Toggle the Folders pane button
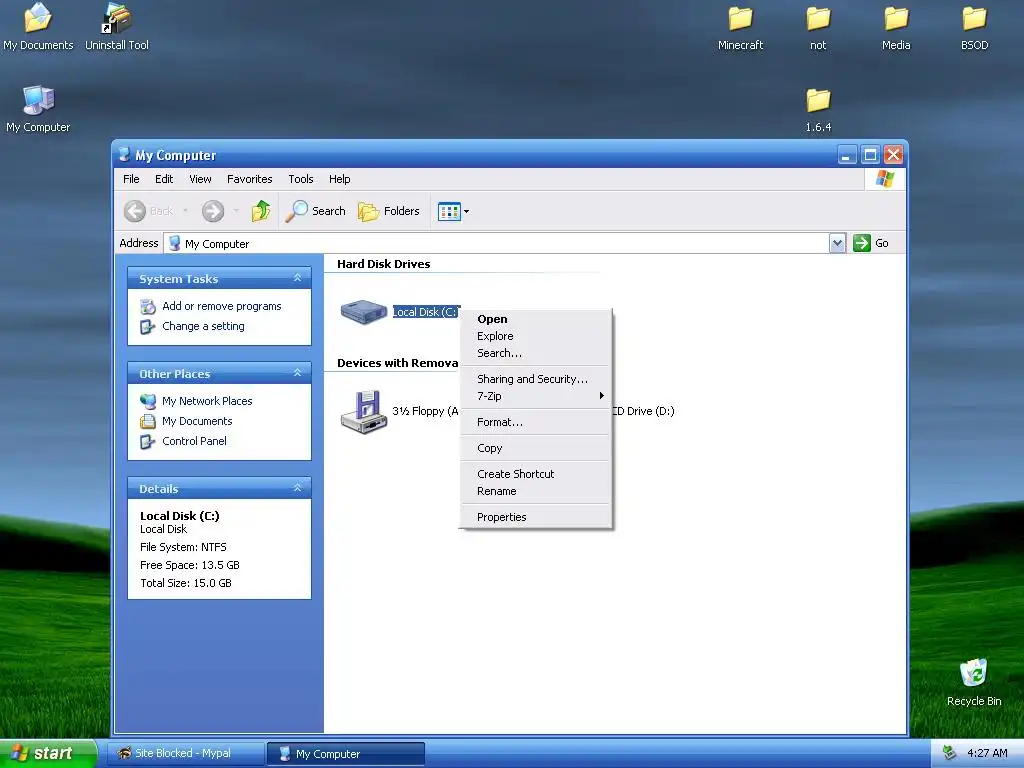 389,211
